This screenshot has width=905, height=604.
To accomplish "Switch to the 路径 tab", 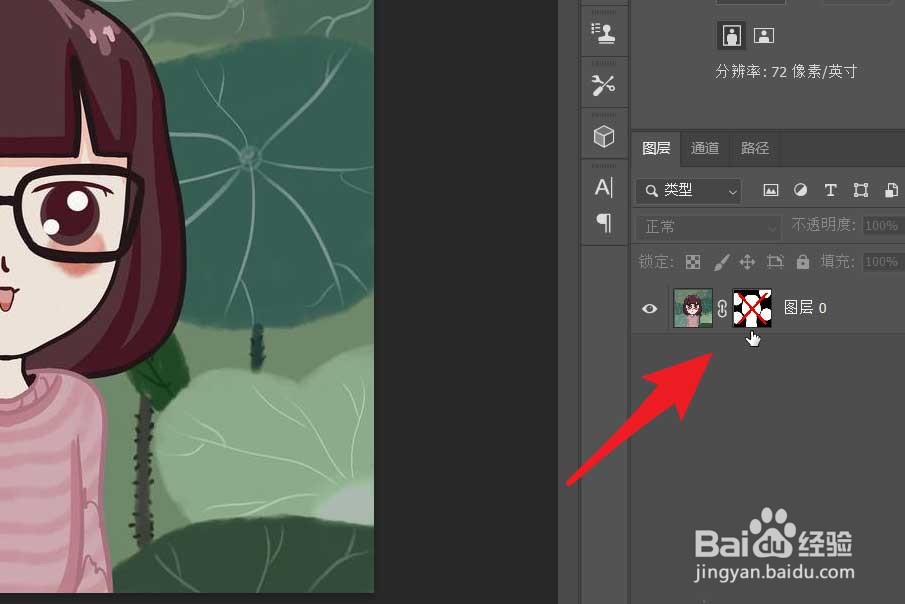I will coord(755,148).
